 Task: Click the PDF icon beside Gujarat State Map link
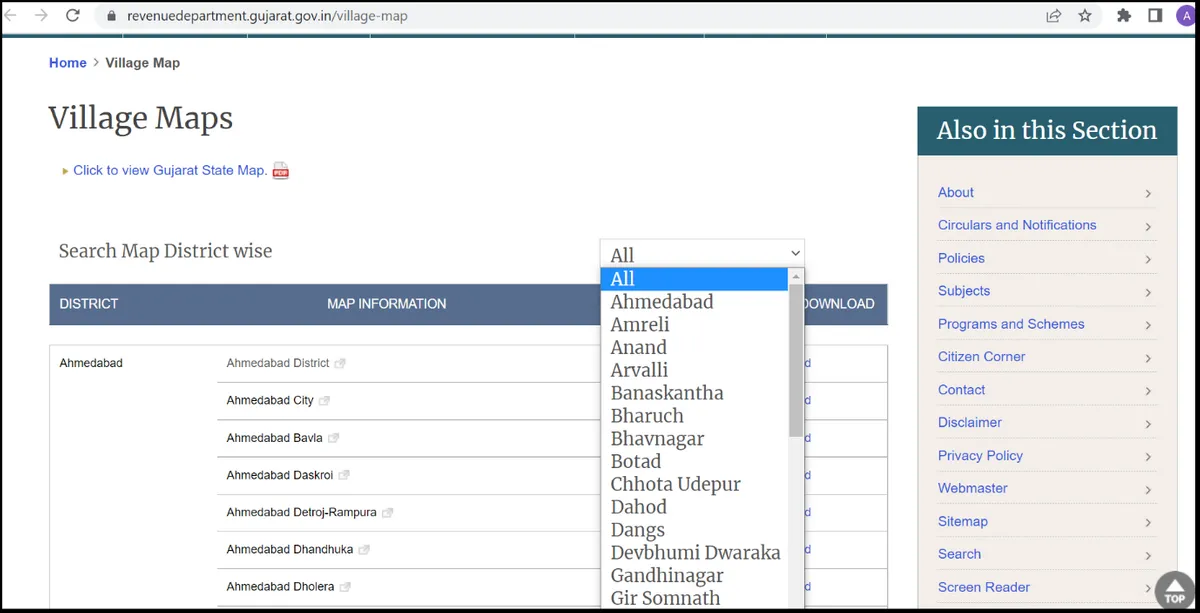point(280,170)
